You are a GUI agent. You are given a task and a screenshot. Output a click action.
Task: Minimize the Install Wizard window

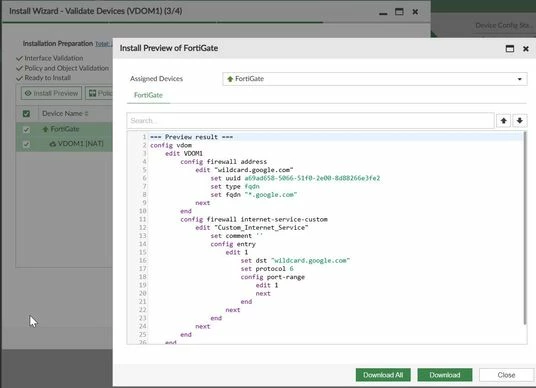(x=383, y=13)
